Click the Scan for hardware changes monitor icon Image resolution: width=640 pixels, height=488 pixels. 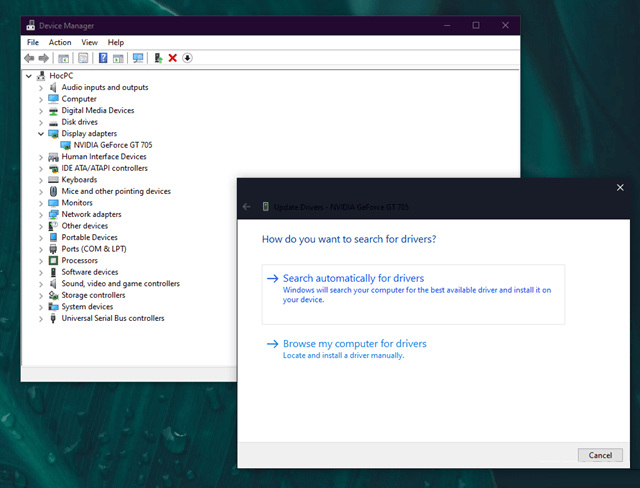click(138, 58)
